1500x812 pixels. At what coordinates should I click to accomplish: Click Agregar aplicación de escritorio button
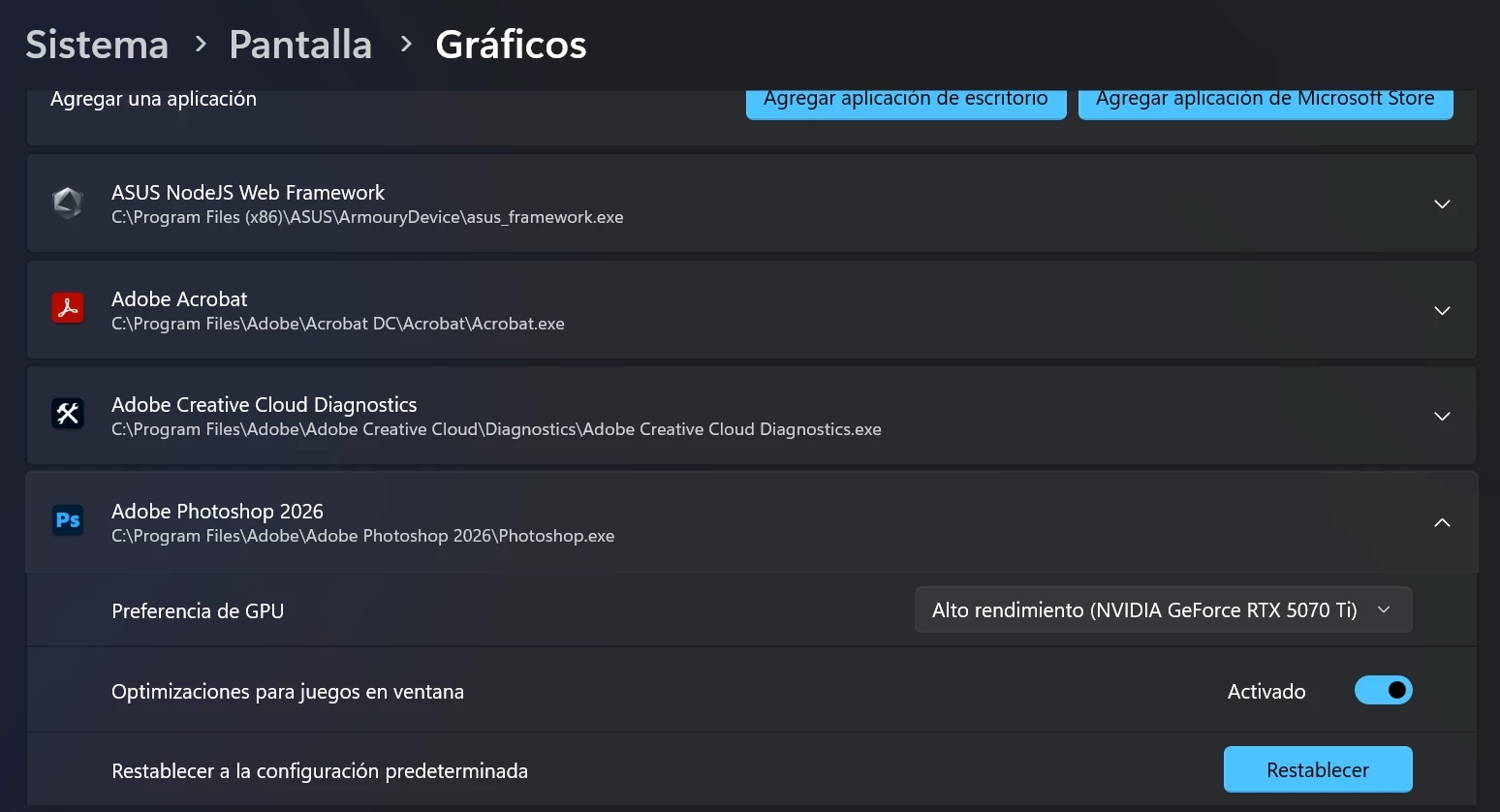[x=906, y=103]
